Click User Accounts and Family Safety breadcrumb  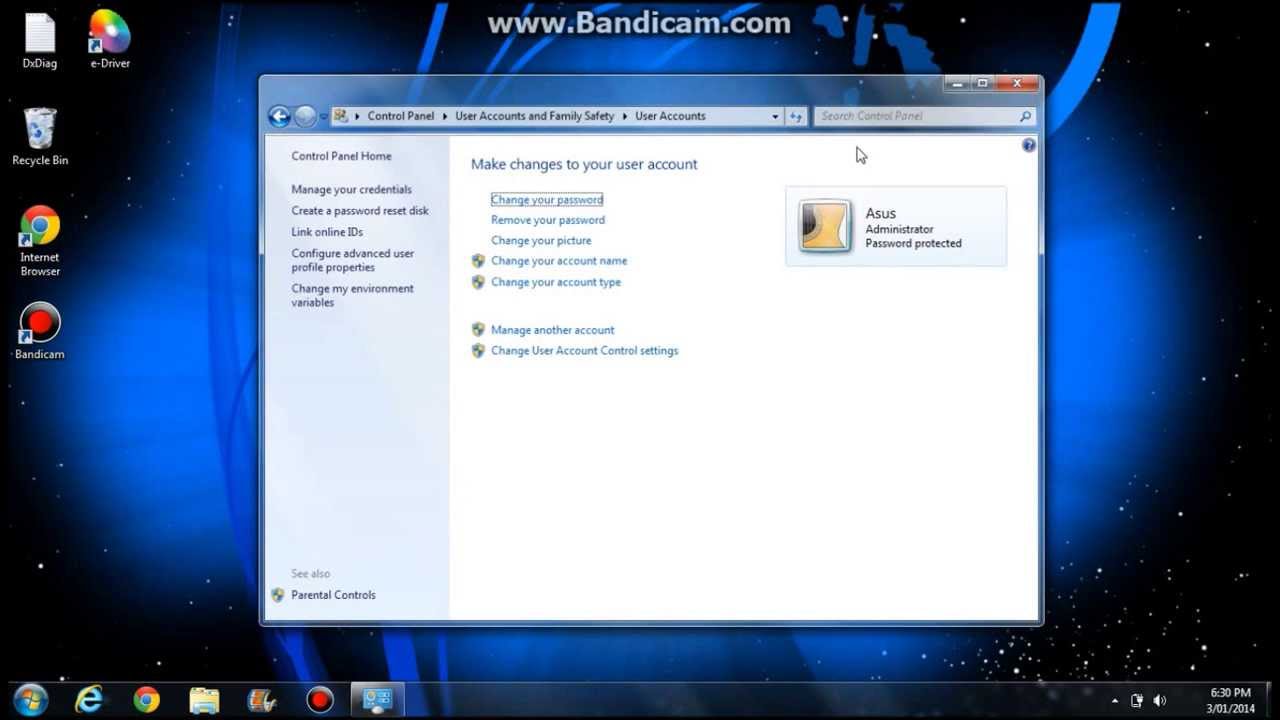click(535, 116)
